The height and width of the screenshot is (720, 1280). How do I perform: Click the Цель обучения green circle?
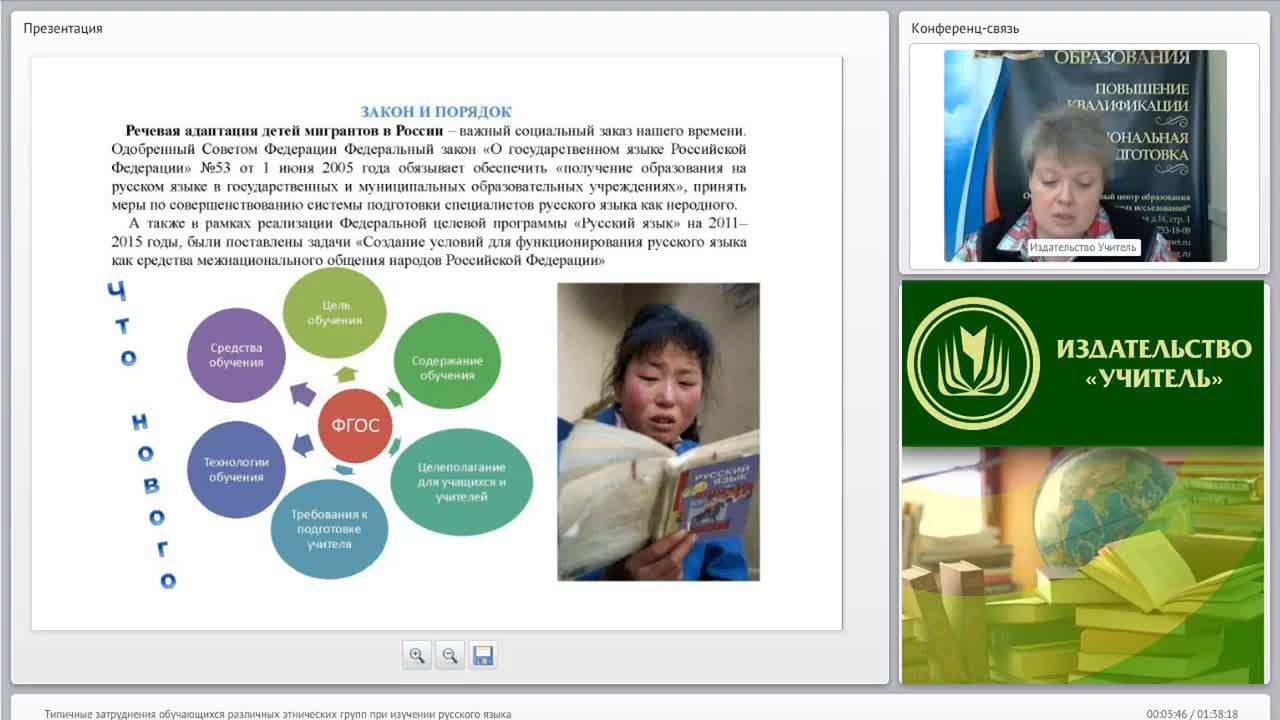(334, 313)
